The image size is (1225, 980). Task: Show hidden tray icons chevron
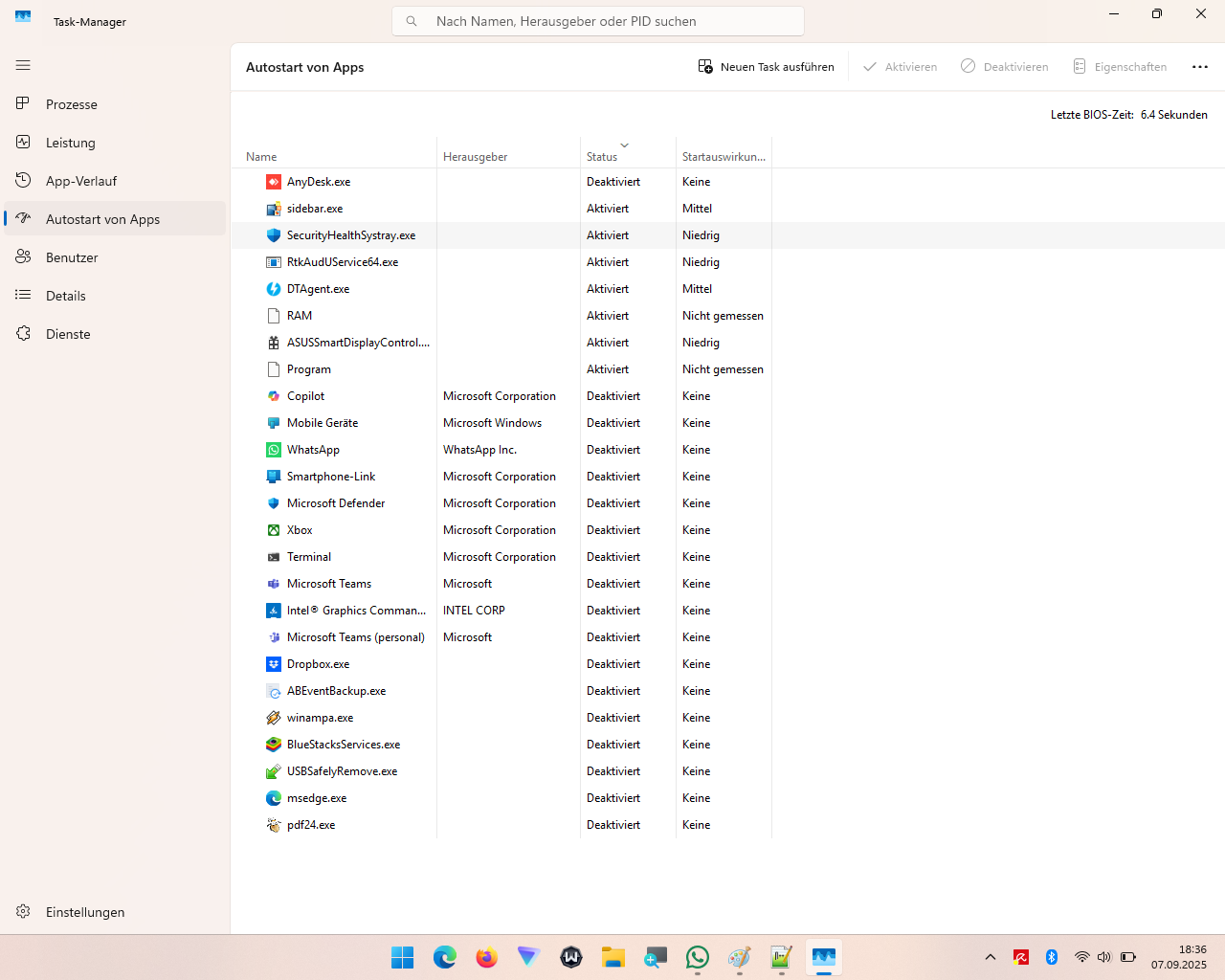click(x=991, y=957)
